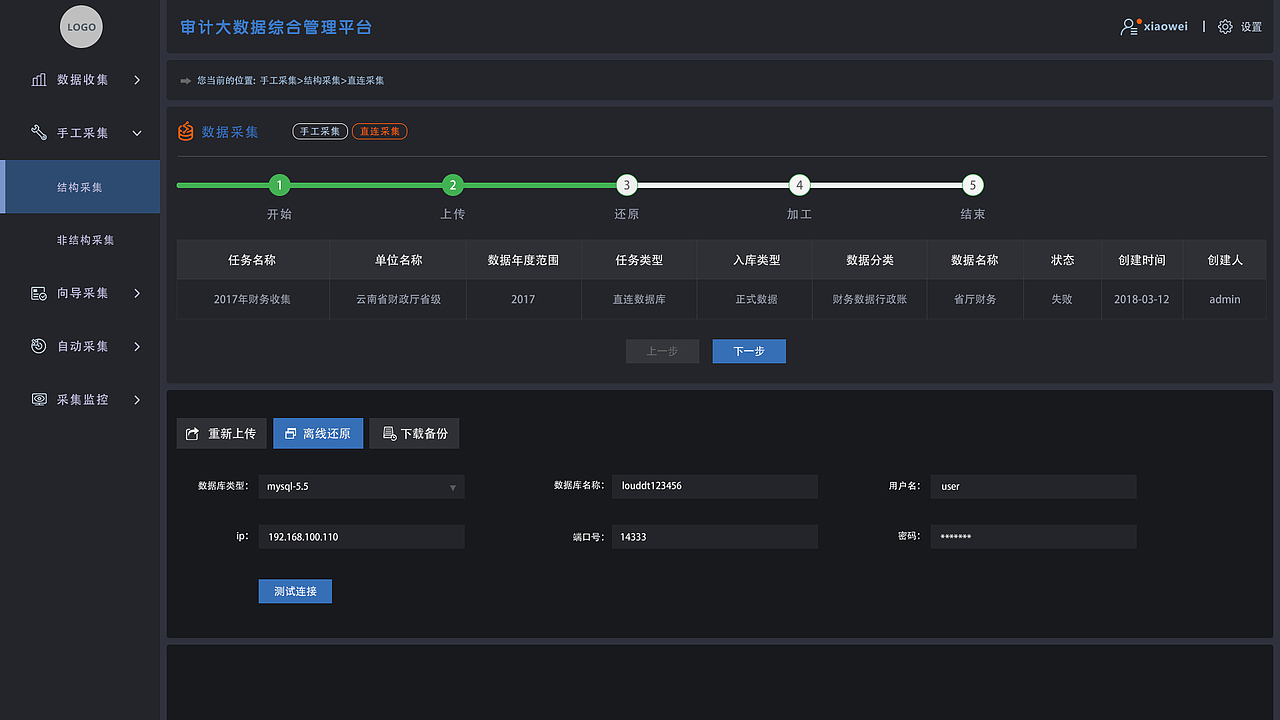
Task: Open the 数据库类型 mysql-5.5 dropdown
Action: click(361, 487)
